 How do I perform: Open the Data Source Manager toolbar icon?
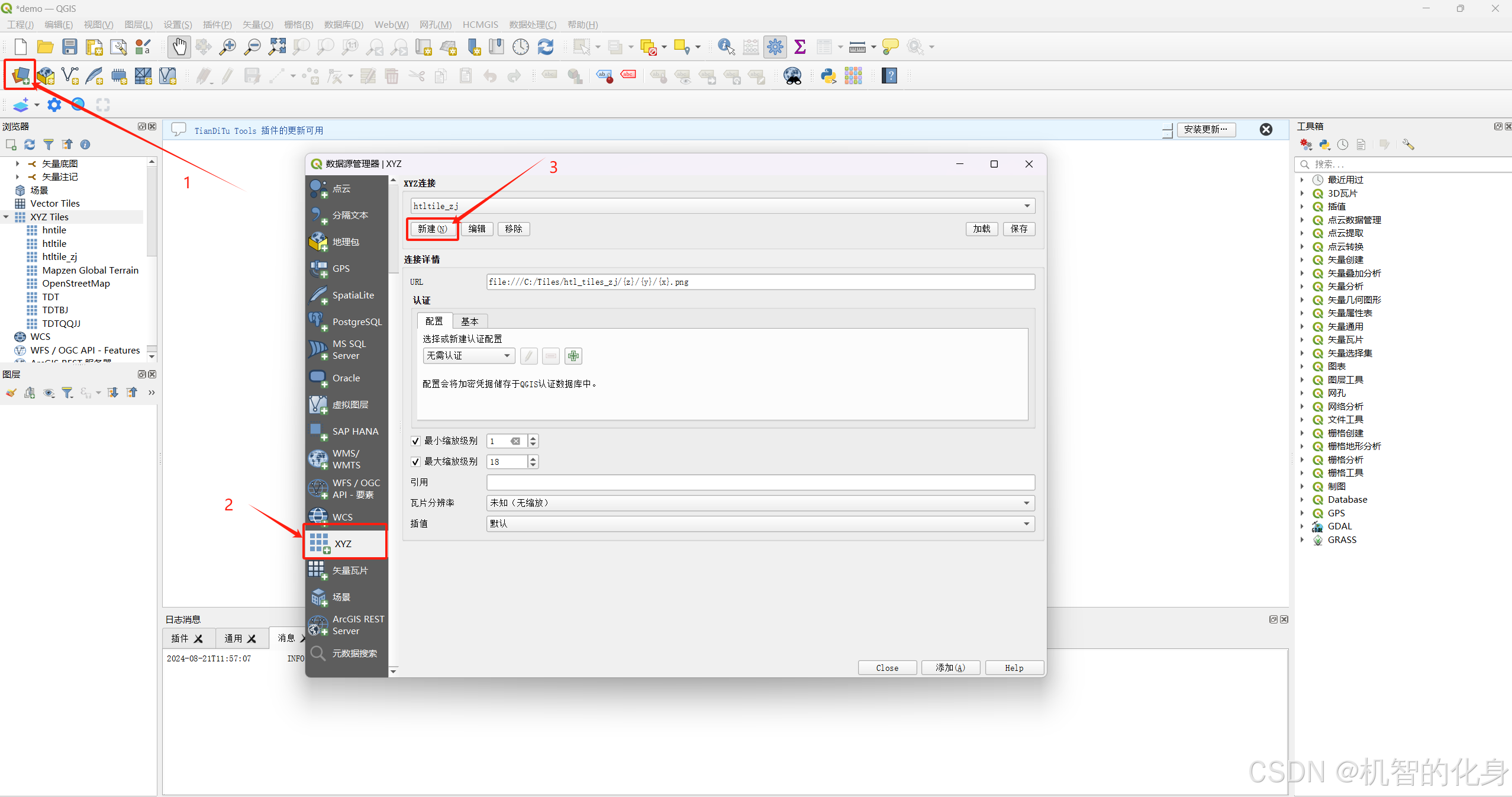pos(20,75)
